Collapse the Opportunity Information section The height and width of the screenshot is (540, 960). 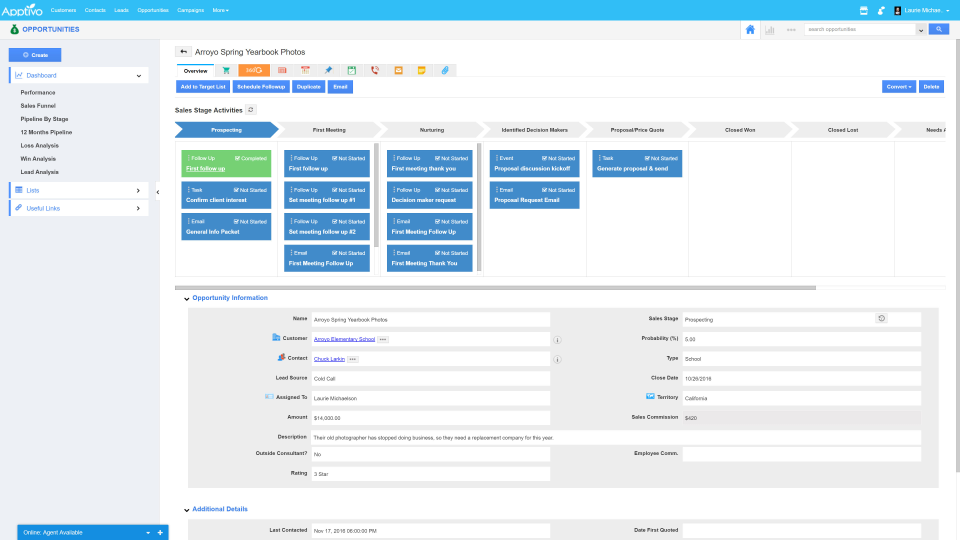coord(186,298)
